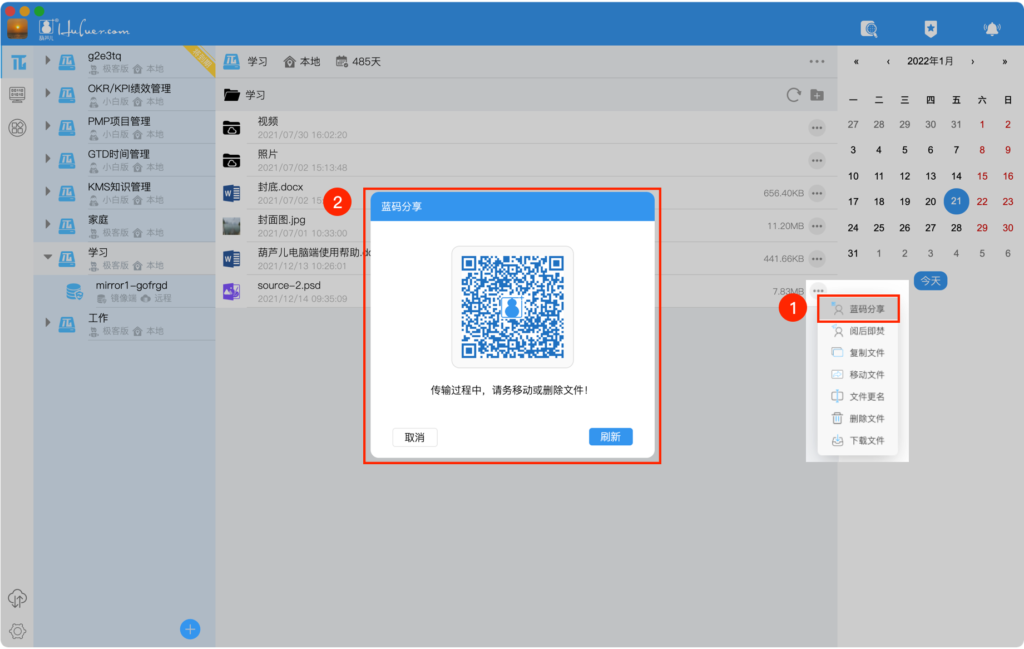Select the mirror1-gofrgd tree item
Screen dimensions: 1024x649
pyautogui.click(x=124, y=291)
